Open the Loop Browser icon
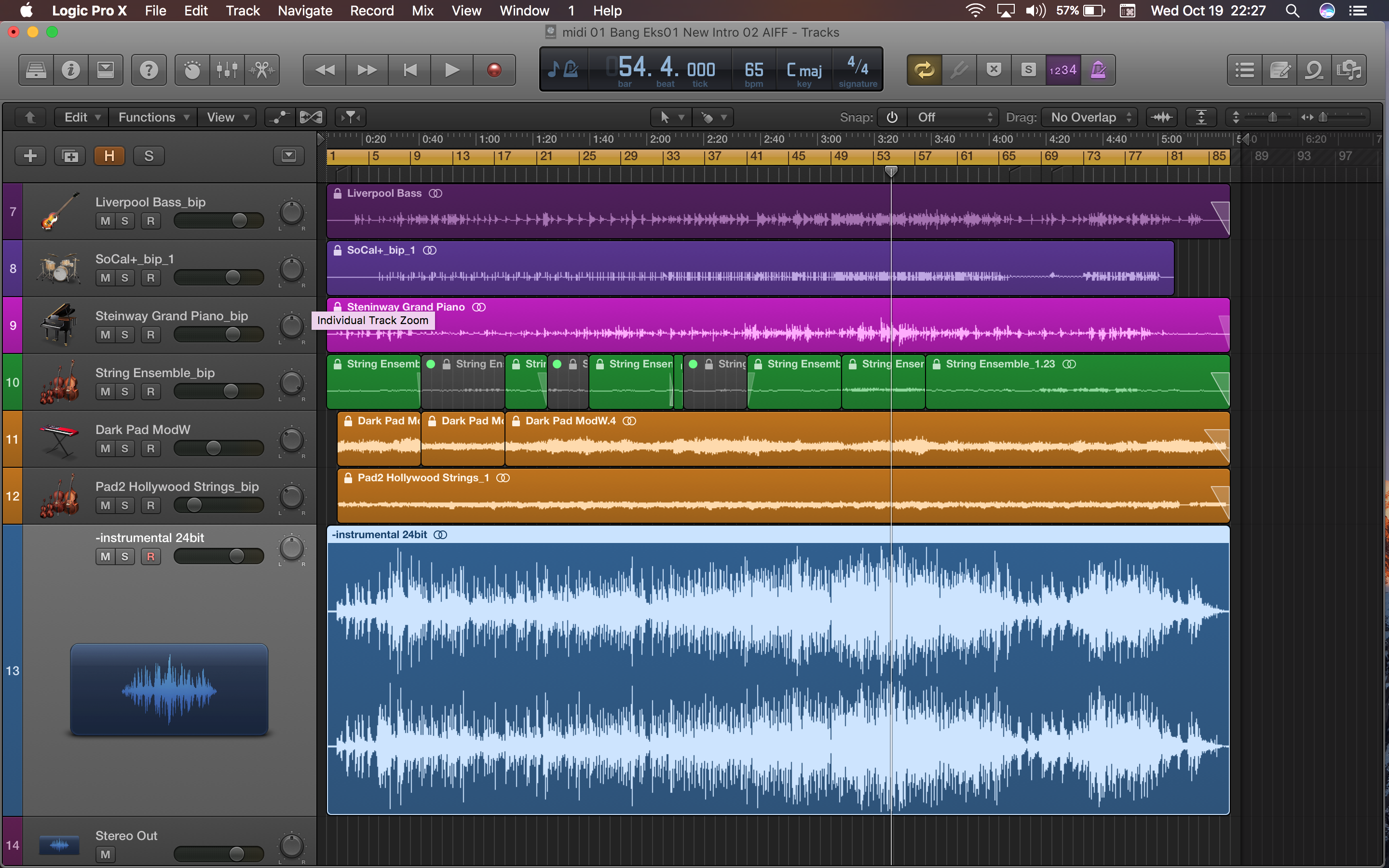This screenshot has width=1389, height=868. [1314, 70]
